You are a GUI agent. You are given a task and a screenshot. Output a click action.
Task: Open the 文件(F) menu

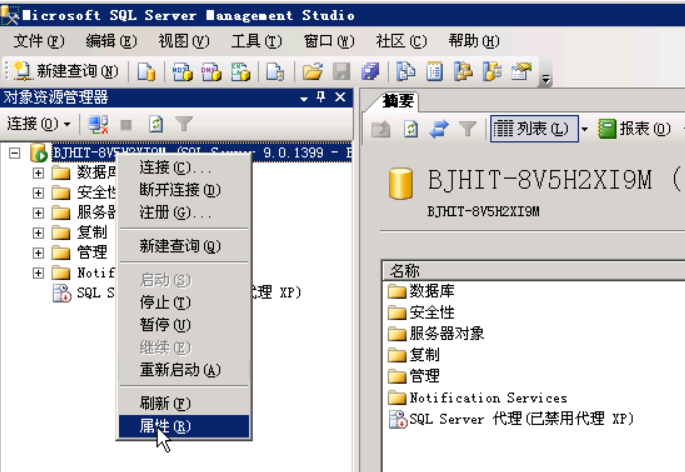[x=39, y=41]
